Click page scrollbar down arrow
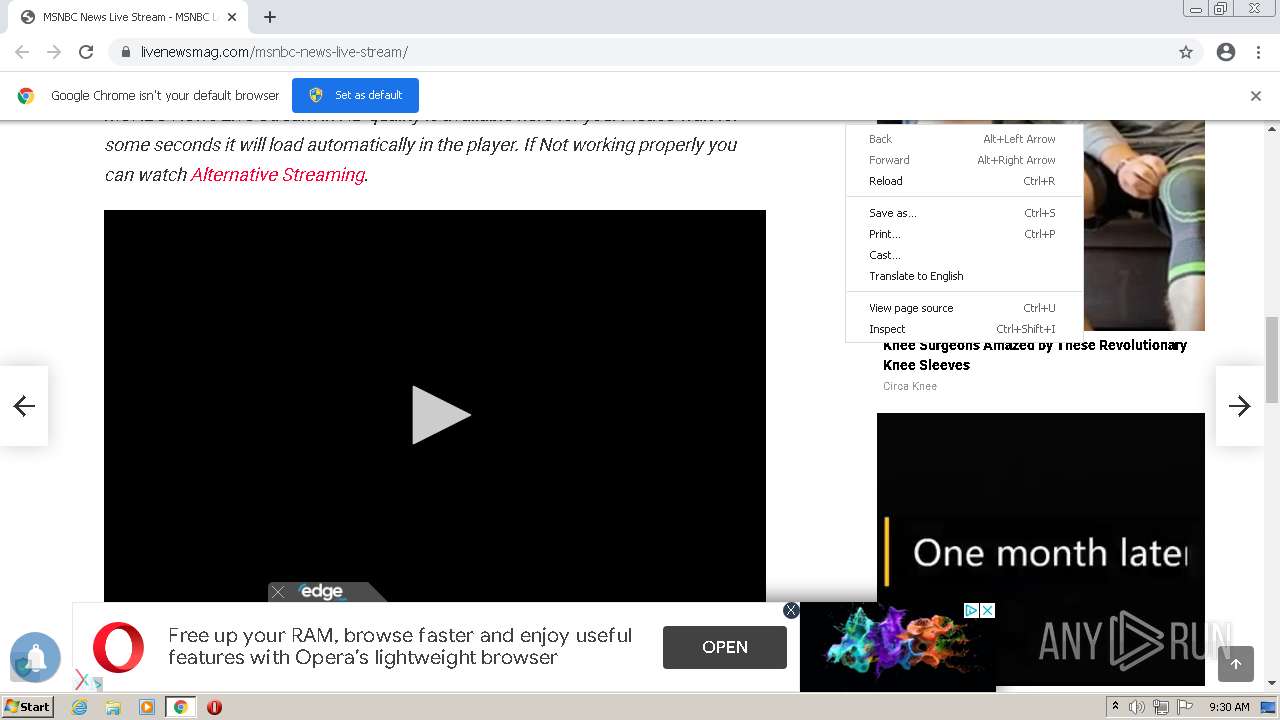Screen dimensions: 1280x720 [1272, 683]
